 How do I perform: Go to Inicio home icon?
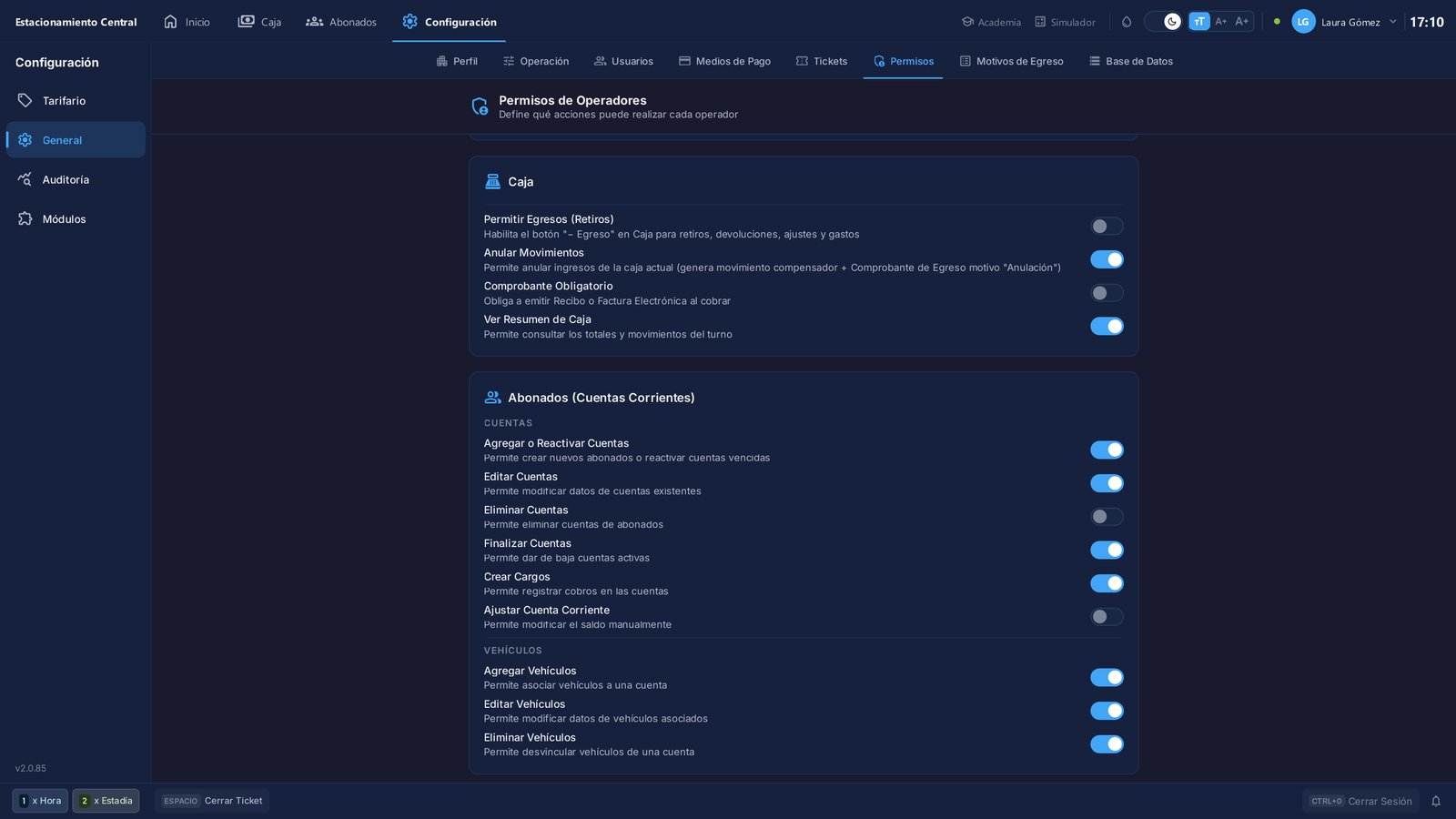[x=187, y=22]
